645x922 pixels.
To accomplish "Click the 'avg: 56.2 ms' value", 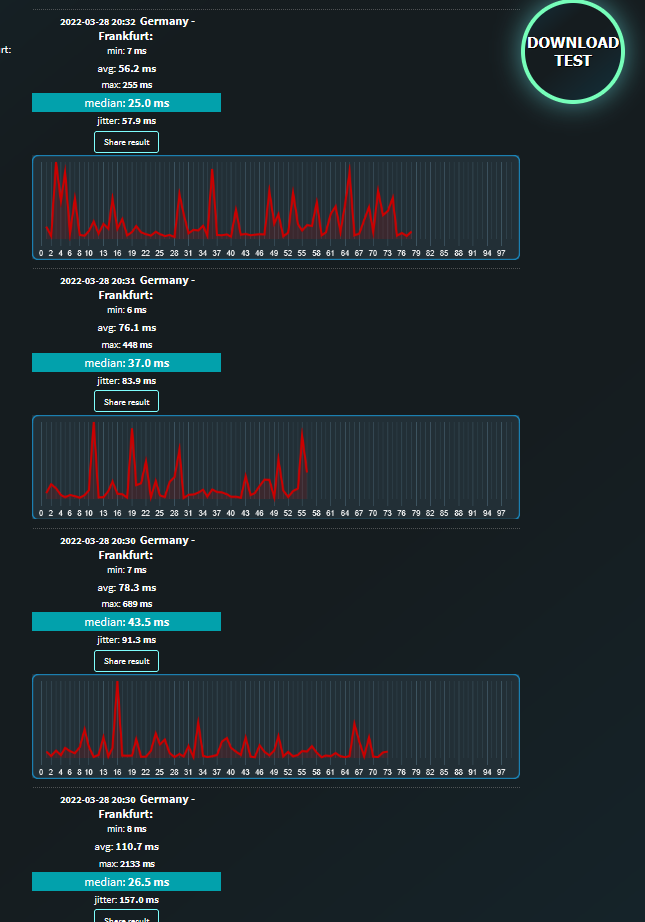I will (x=127, y=69).
